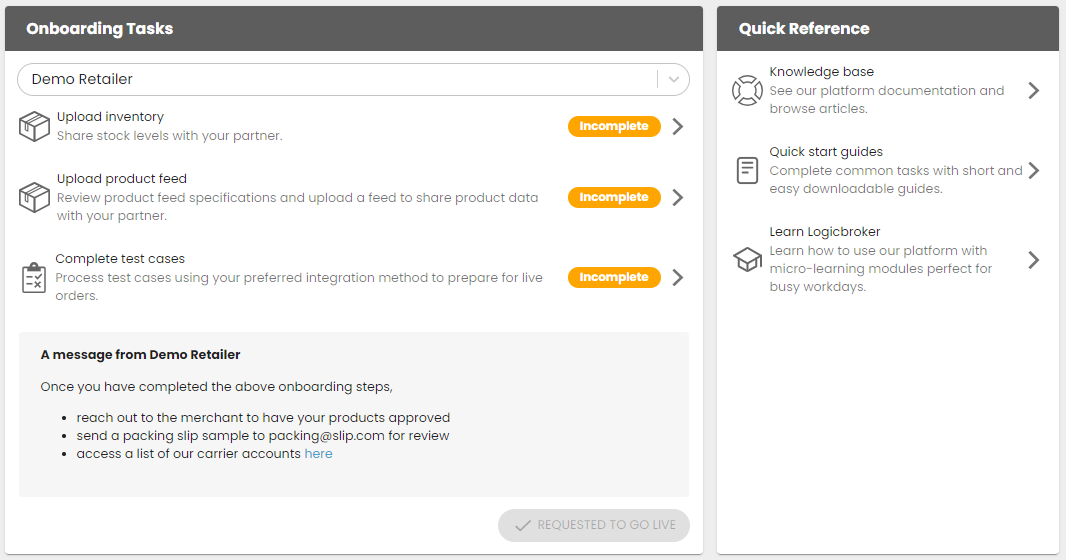
Task: Expand the Complete test cases chevron
Action: pos(678,277)
